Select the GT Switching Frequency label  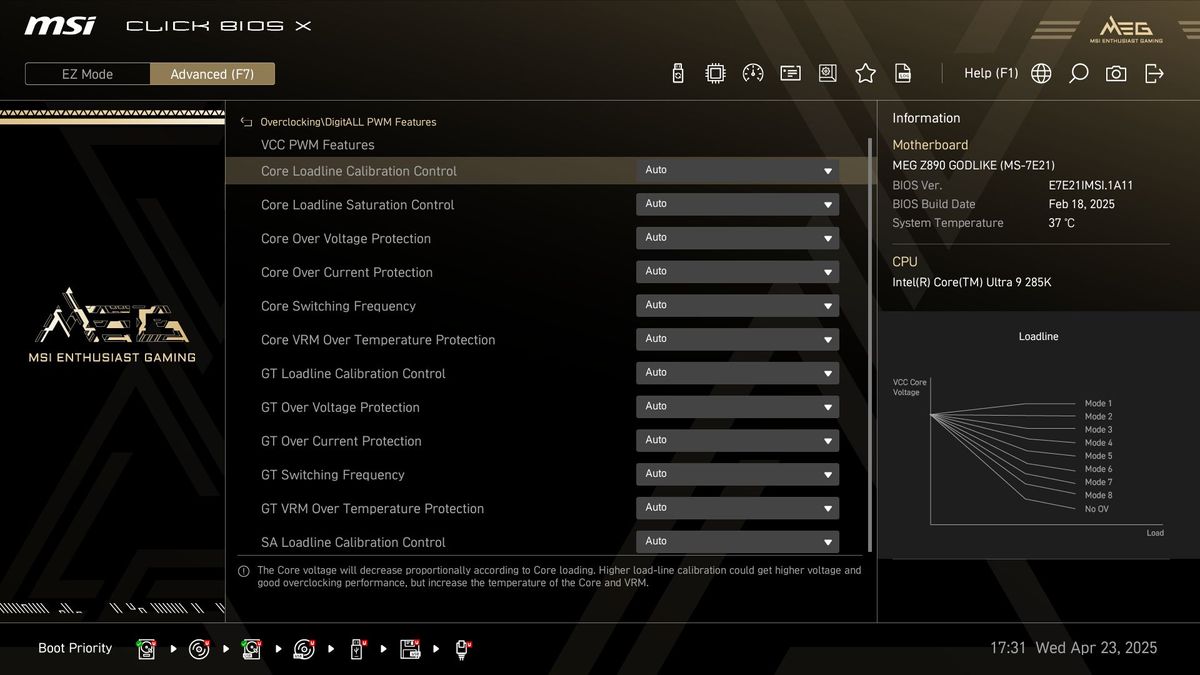(x=333, y=475)
